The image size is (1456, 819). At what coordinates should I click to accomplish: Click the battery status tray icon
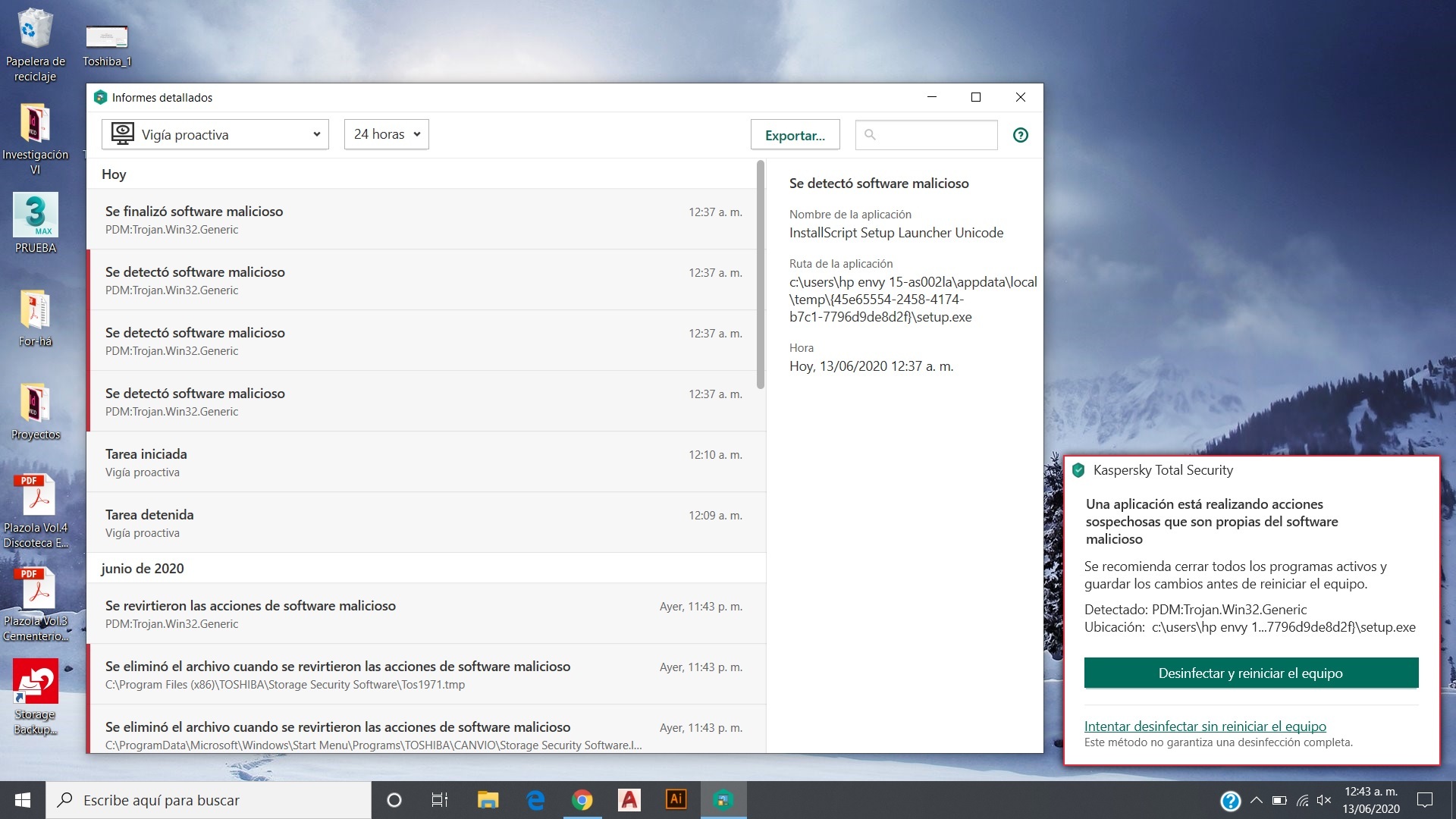[x=1279, y=800]
